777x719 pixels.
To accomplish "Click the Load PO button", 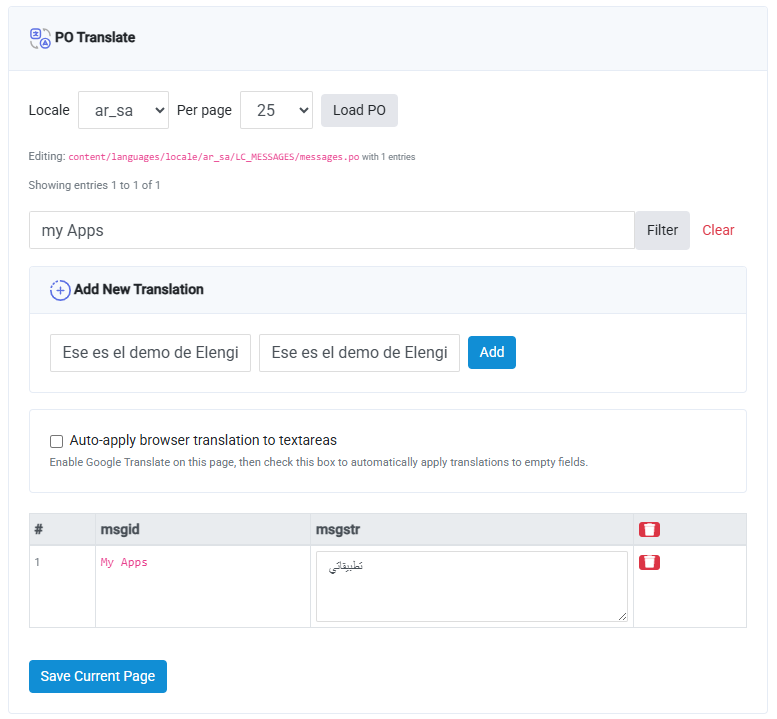I will pos(359,110).
